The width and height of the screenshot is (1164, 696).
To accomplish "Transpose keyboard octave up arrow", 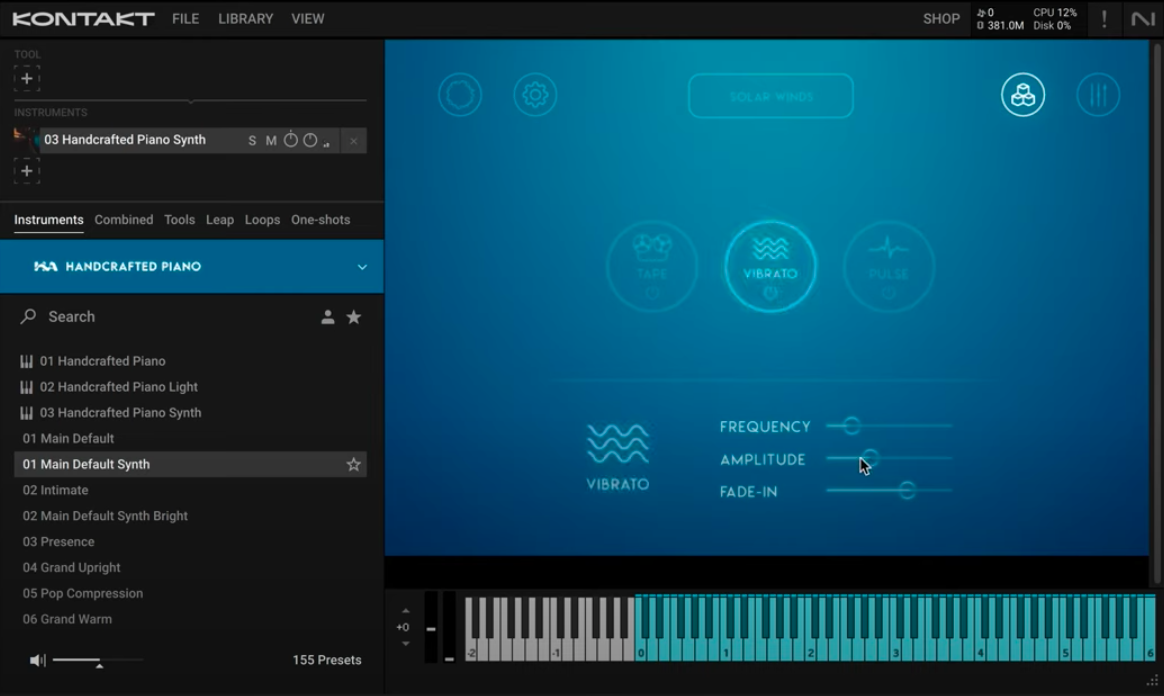I will tap(405, 611).
